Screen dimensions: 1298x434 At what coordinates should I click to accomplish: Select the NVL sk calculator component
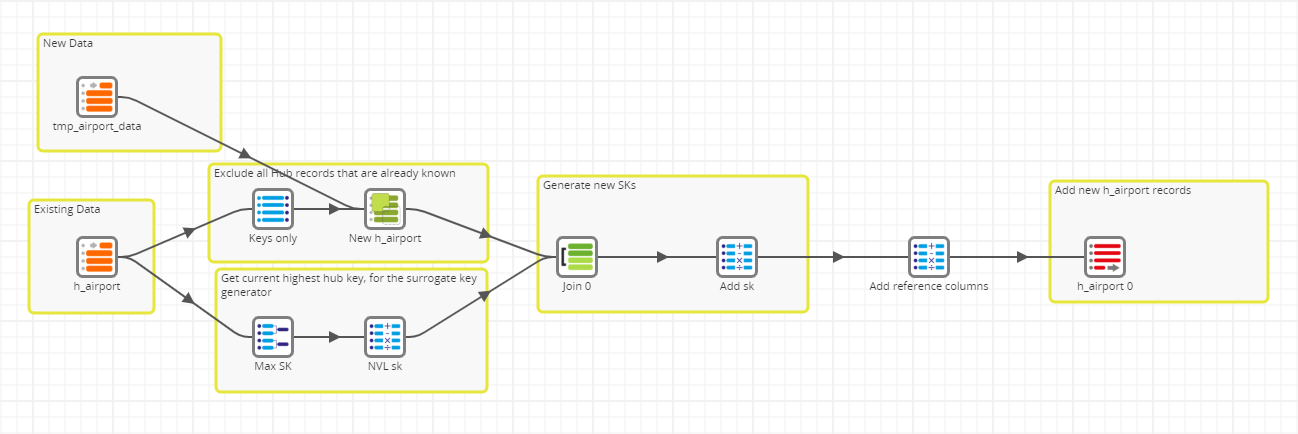pyautogui.click(x=384, y=337)
